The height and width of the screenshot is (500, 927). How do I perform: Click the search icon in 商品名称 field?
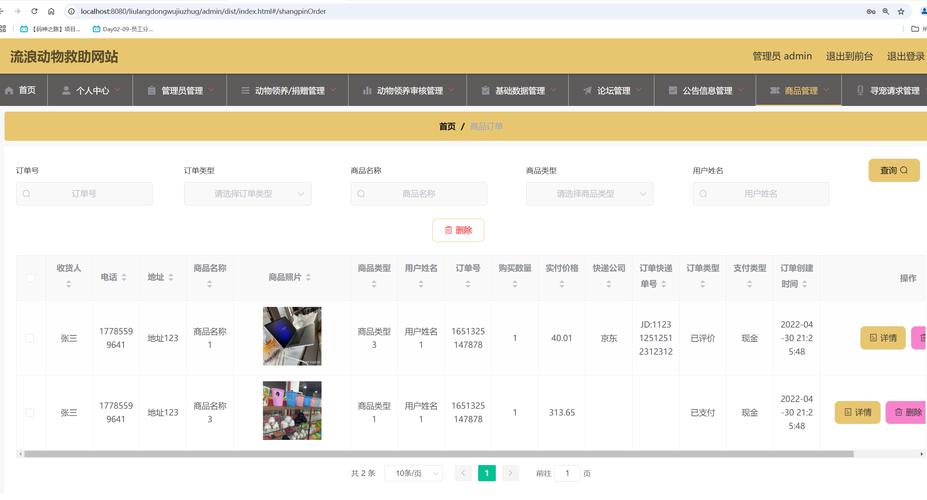pos(361,194)
